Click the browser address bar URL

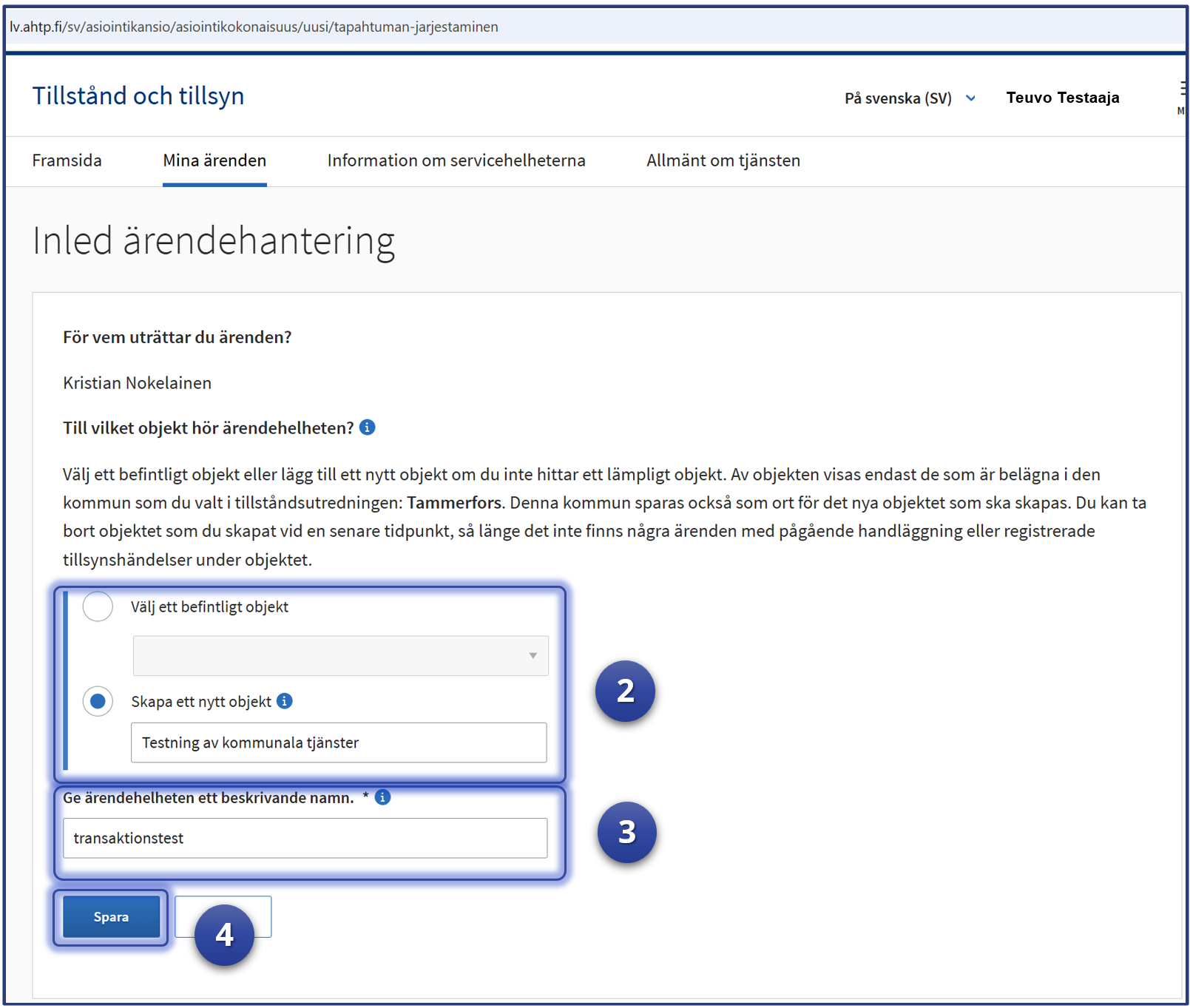point(254,27)
